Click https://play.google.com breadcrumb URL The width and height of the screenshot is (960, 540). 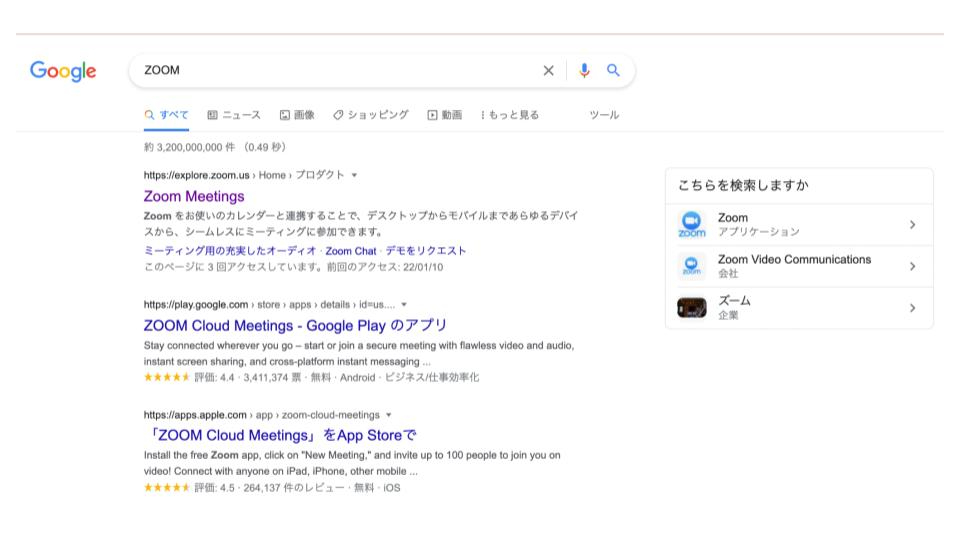click(x=196, y=304)
